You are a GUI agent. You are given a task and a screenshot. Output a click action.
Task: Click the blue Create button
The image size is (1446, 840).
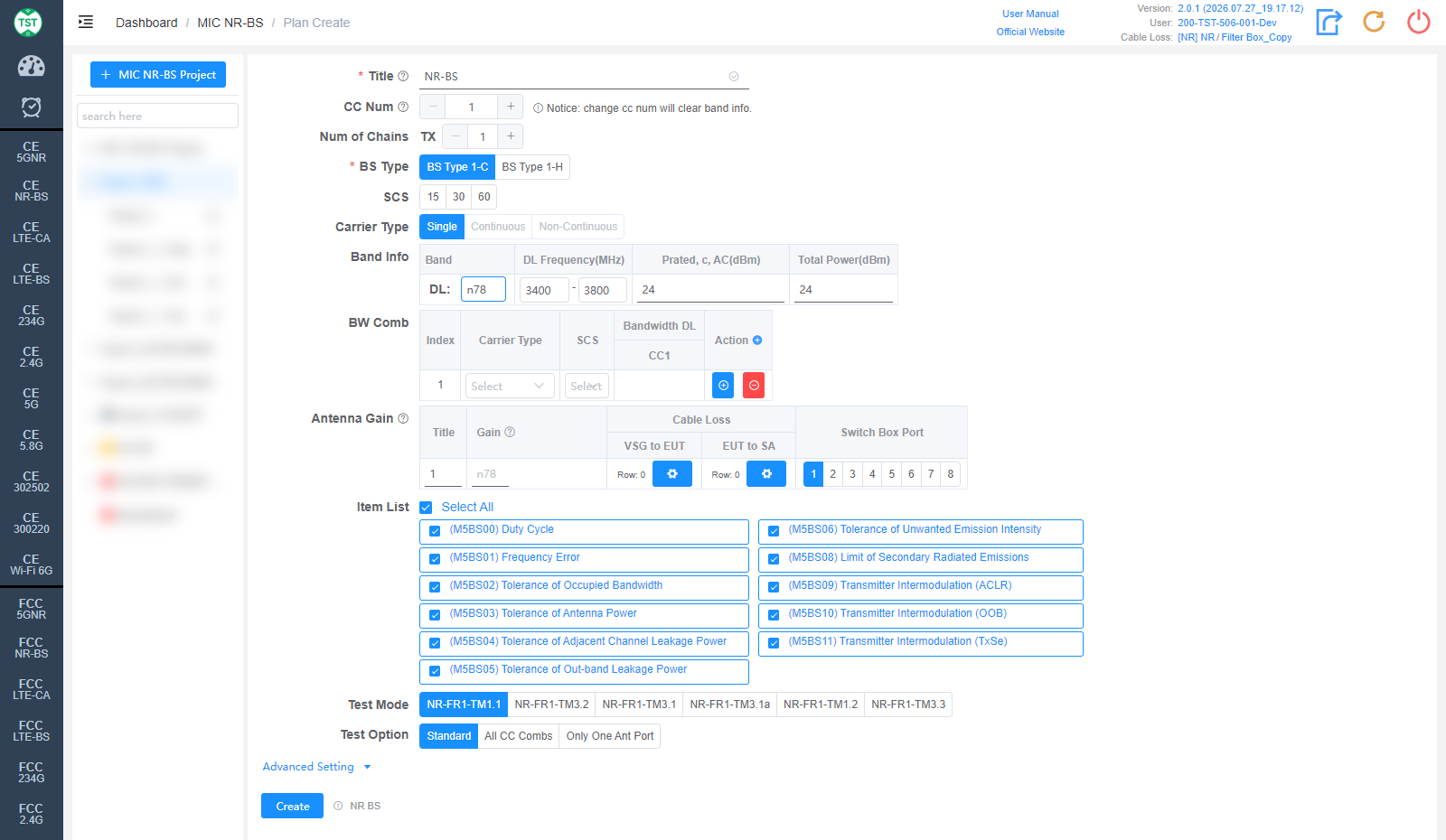[292, 806]
